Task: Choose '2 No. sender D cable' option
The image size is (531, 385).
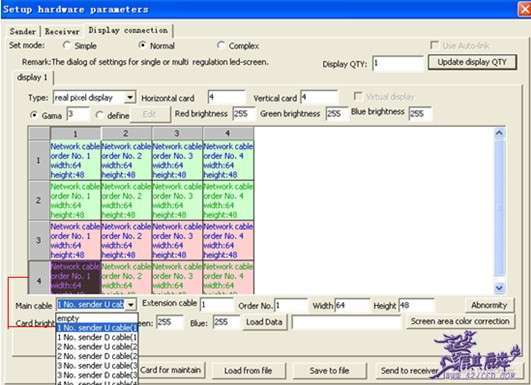Action: [97, 356]
